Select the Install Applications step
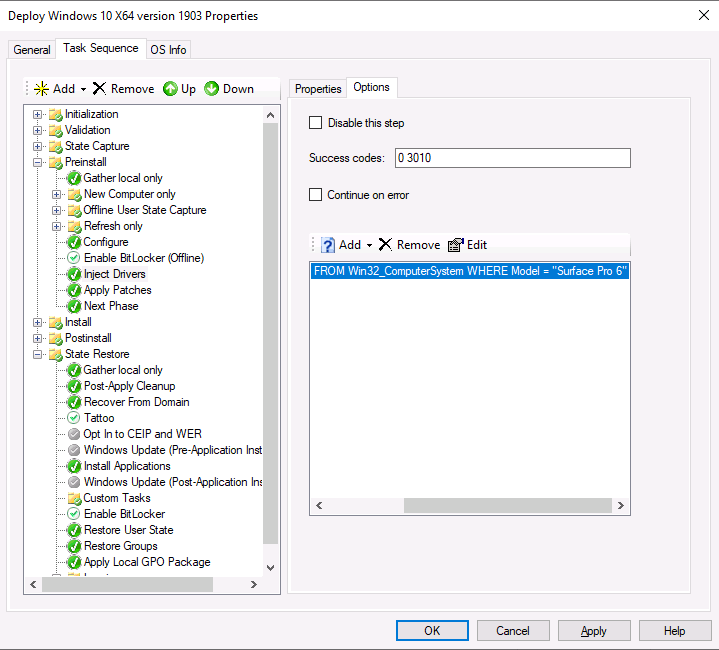Viewport: 719px width, 650px height. [127, 466]
